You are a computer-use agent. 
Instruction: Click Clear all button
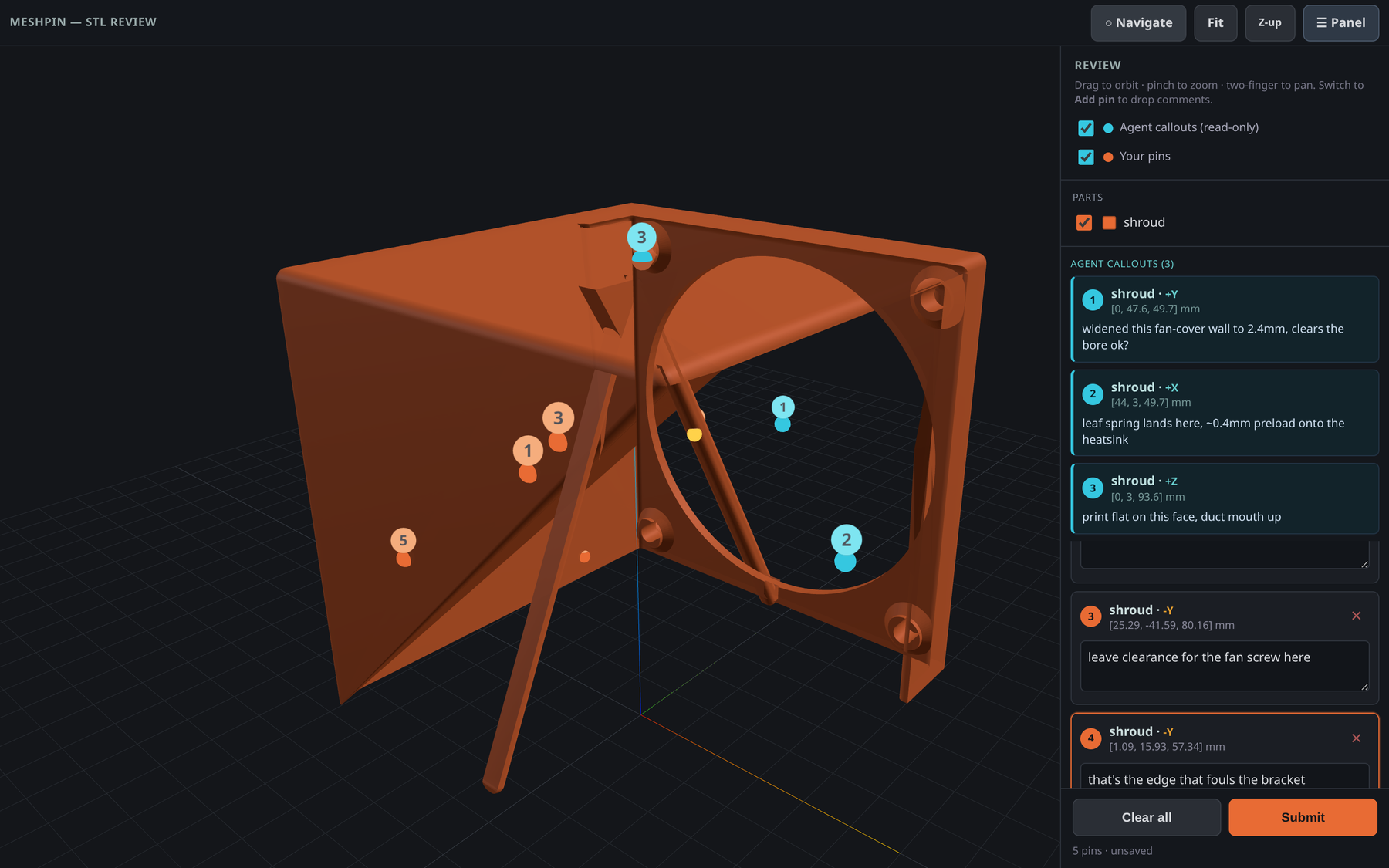[1147, 817]
